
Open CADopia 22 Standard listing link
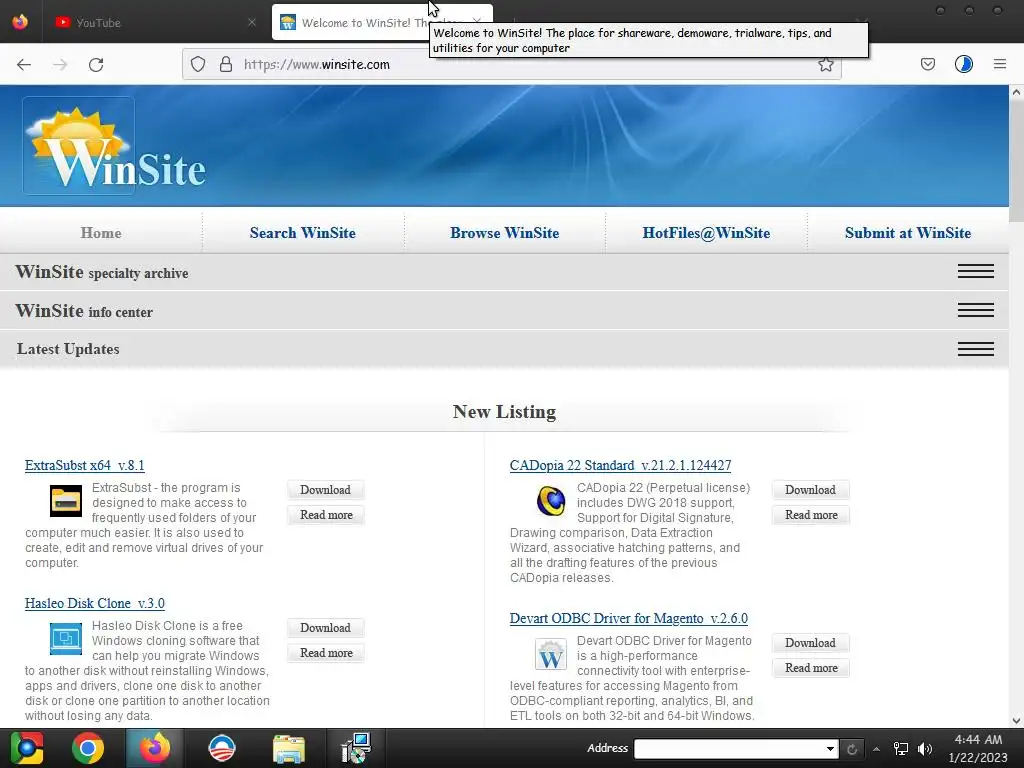pos(620,465)
